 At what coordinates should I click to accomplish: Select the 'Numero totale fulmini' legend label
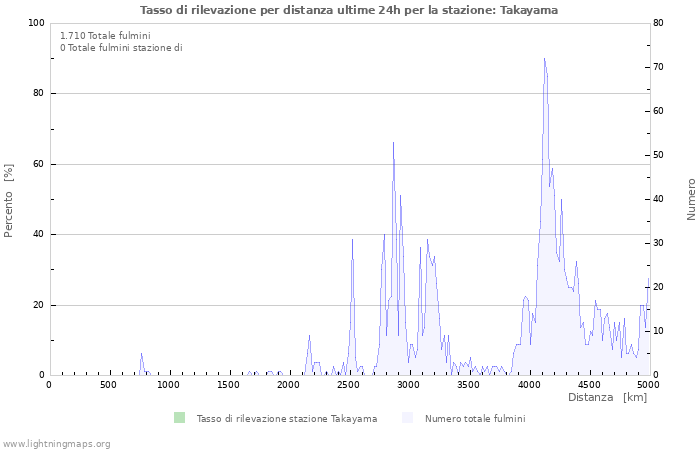(x=474, y=419)
